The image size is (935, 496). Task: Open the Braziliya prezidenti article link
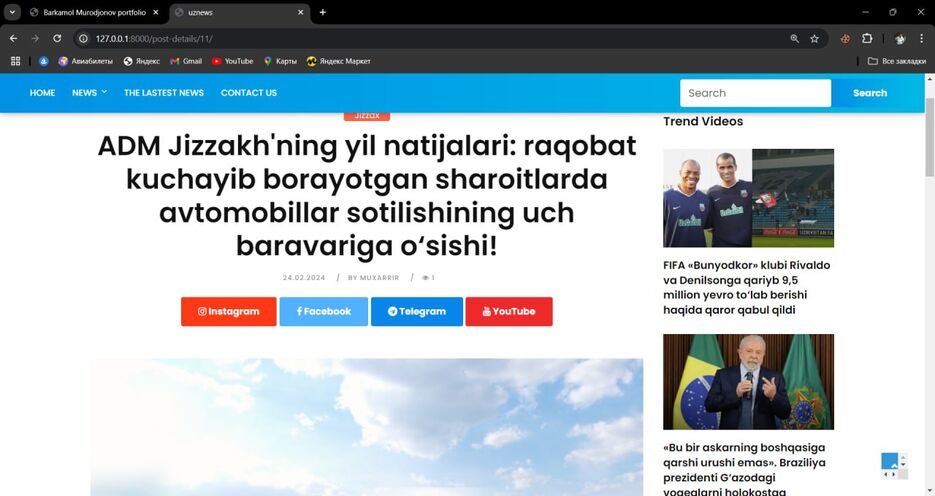click(x=744, y=469)
